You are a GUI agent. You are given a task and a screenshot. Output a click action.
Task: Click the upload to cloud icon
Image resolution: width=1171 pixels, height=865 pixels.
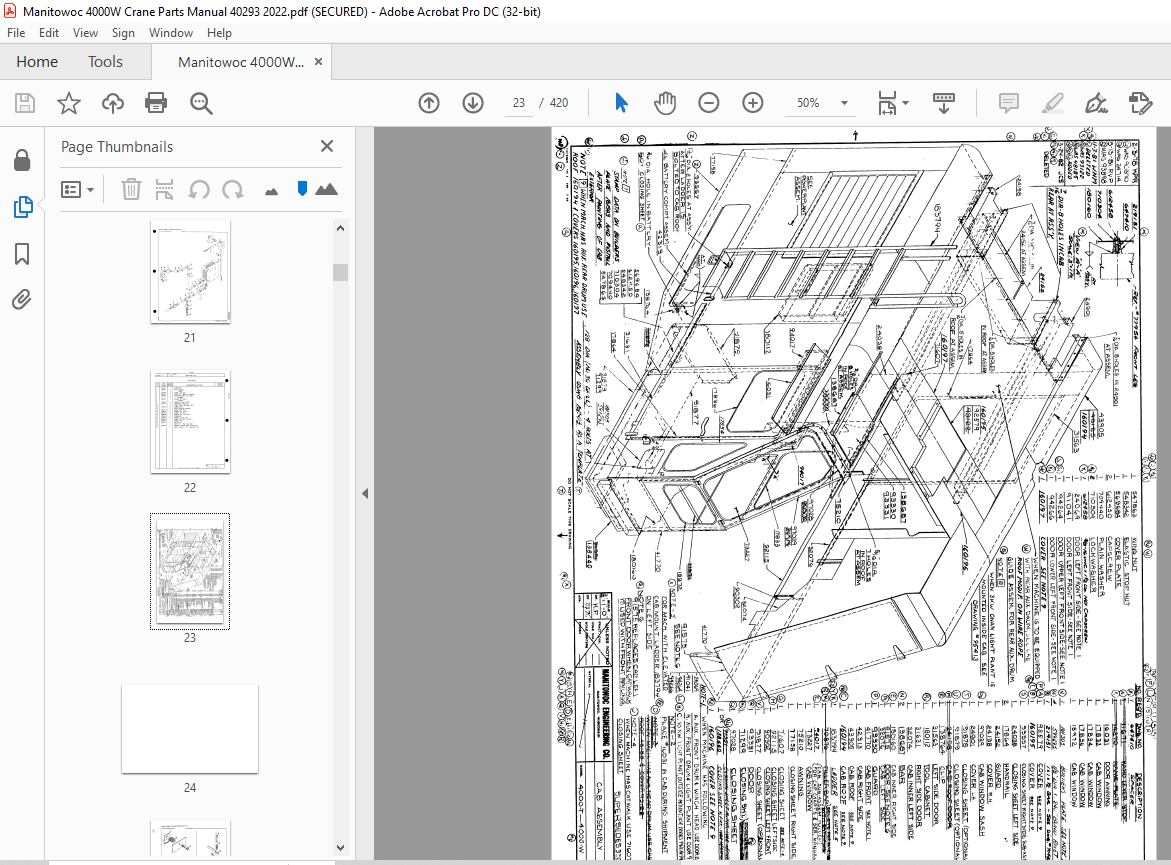113,103
